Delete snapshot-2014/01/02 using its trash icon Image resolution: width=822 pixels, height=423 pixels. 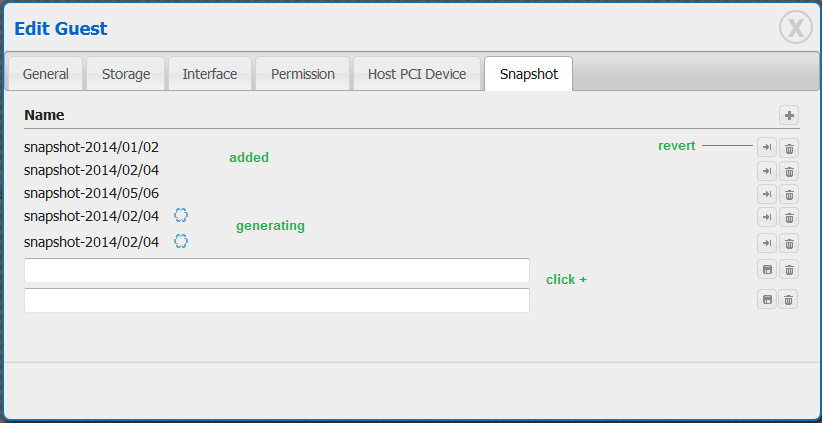[789, 148]
